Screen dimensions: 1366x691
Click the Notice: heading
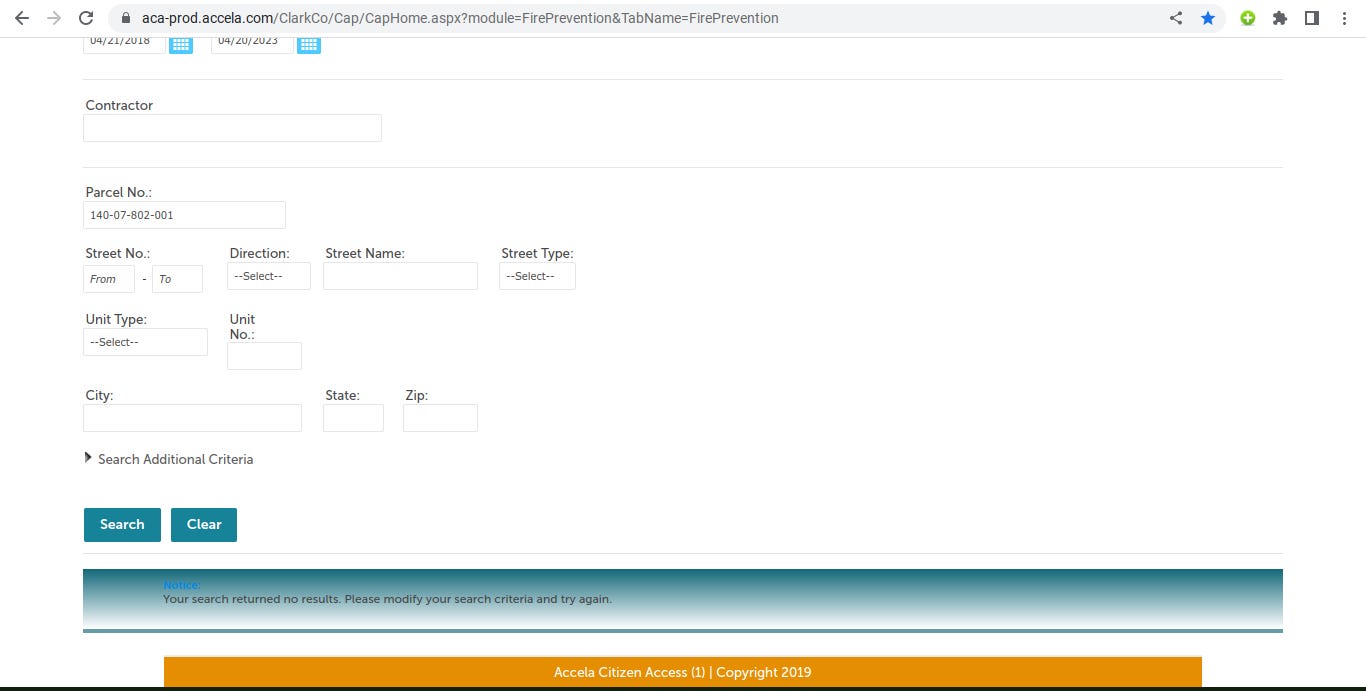coord(182,585)
